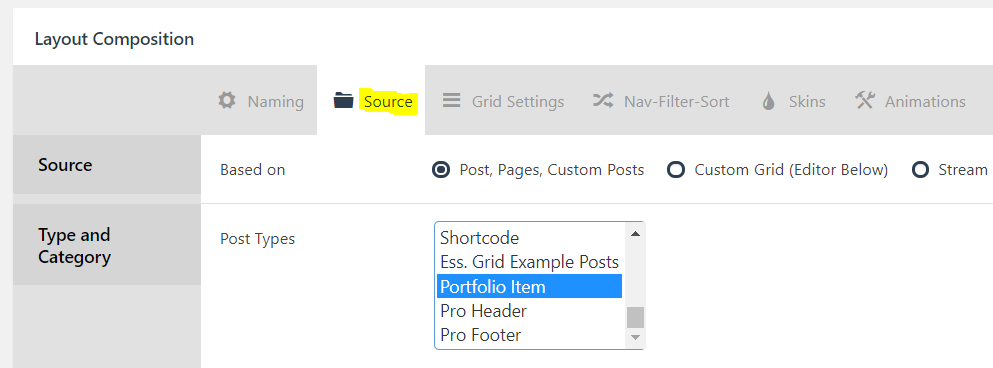This screenshot has height=368, width=993.
Task: Go to the Source section in sidebar
Action: 107,165
